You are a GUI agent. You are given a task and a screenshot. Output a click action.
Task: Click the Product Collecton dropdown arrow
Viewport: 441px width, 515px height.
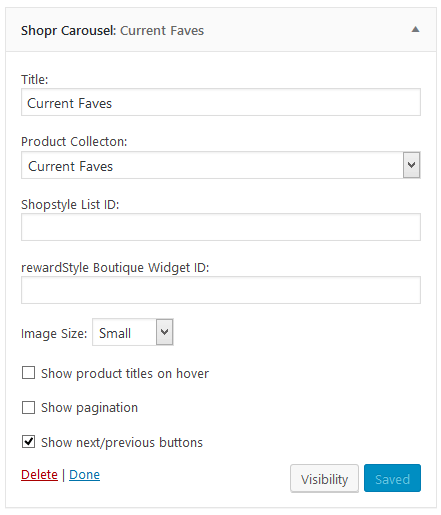(x=411, y=165)
